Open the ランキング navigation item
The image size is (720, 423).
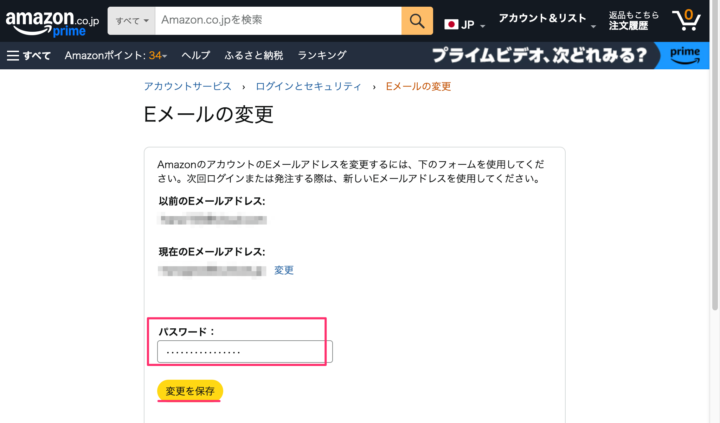tap(322, 55)
